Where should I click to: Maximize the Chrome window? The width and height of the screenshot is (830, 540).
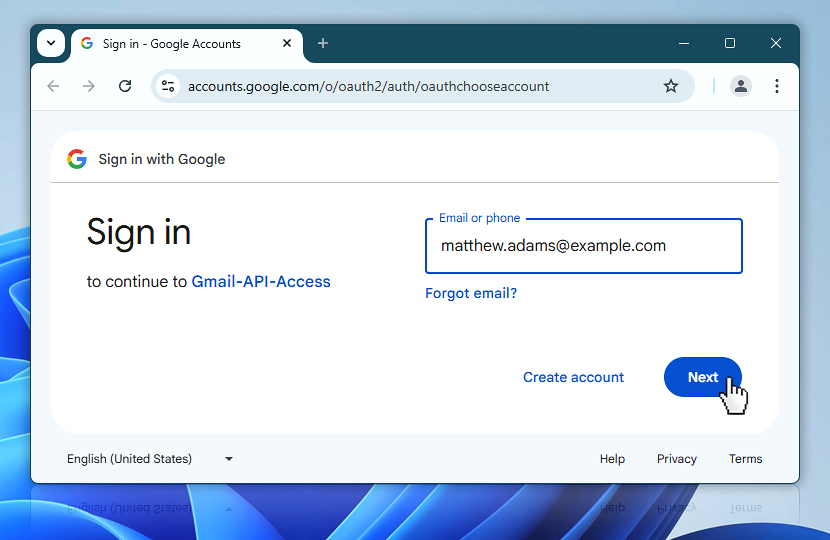pyautogui.click(x=730, y=43)
